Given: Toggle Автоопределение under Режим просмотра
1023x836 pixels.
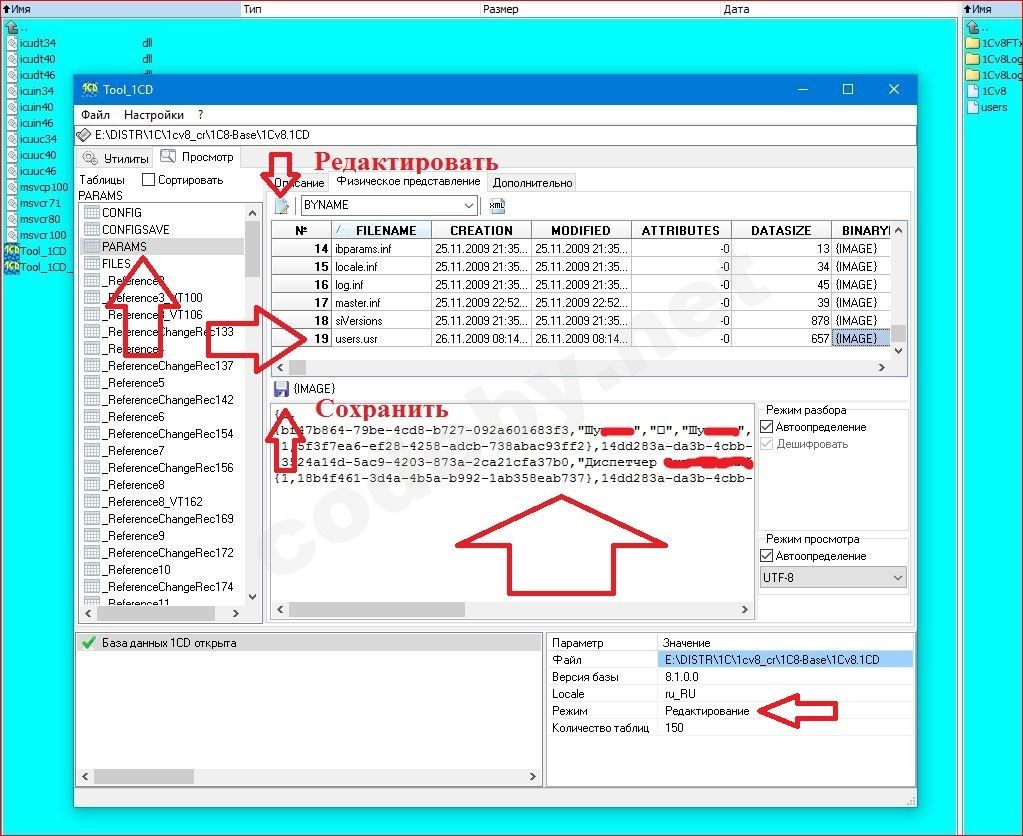Looking at the screenshot, I should [x=767, y=556].
